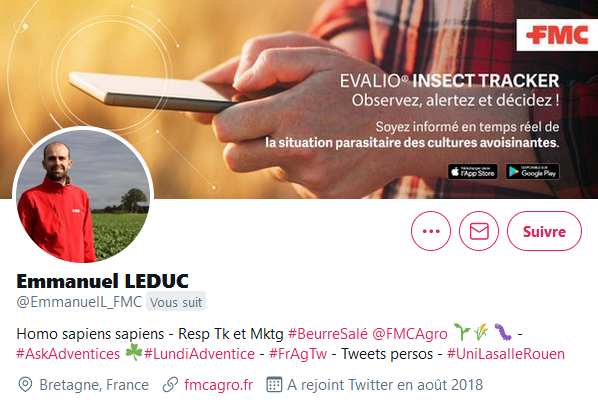Viewport: 598px width, 402px height.
Task: Click the location pin icon beside Bretagne
Action: (25, 384)
